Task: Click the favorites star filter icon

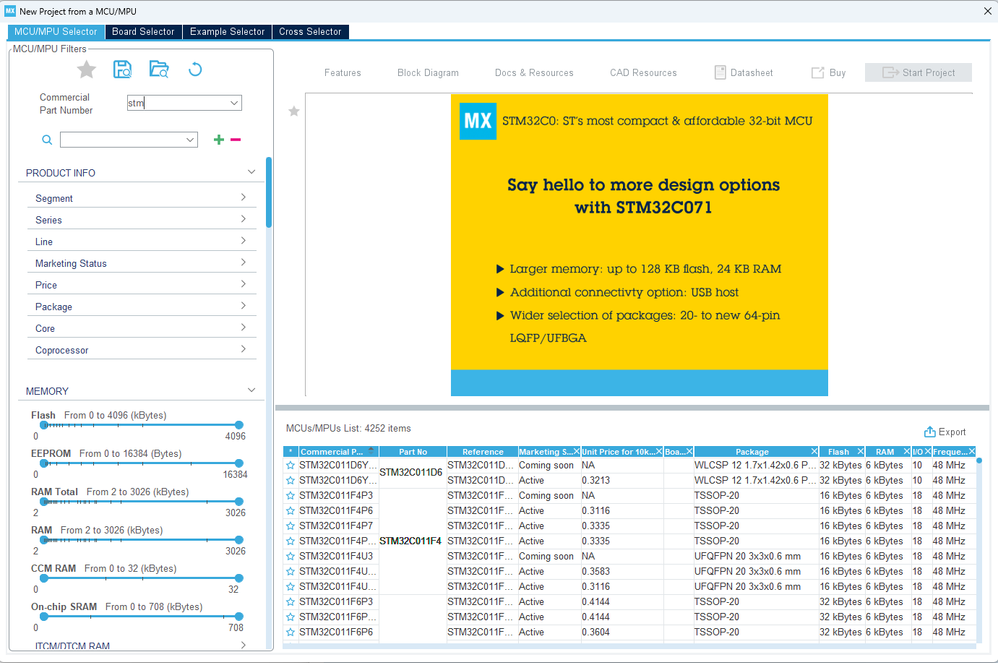Action: tap(87, 69)
